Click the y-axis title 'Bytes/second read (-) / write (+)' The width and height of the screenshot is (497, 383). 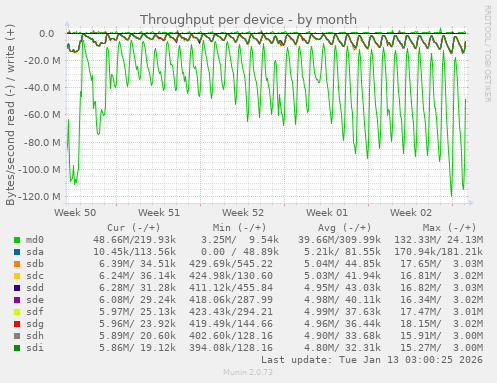10,115
